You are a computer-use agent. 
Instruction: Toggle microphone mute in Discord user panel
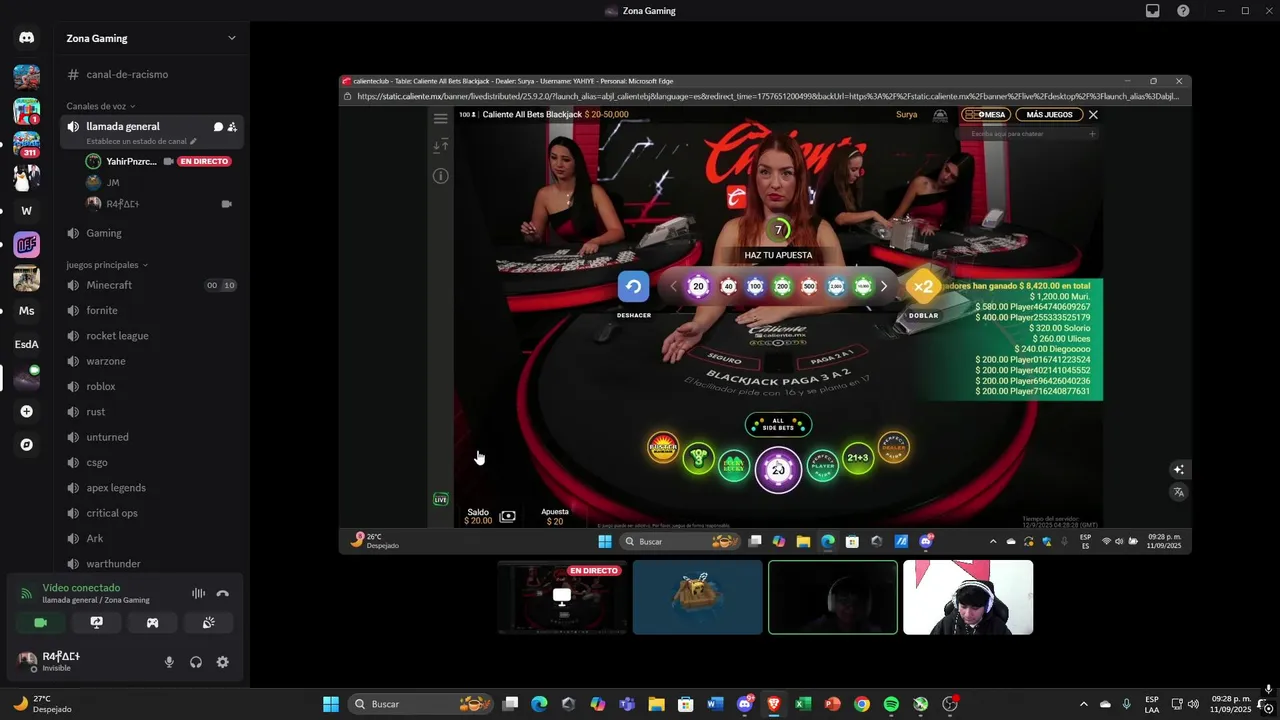pyautogui.click(x=169, y=662)
